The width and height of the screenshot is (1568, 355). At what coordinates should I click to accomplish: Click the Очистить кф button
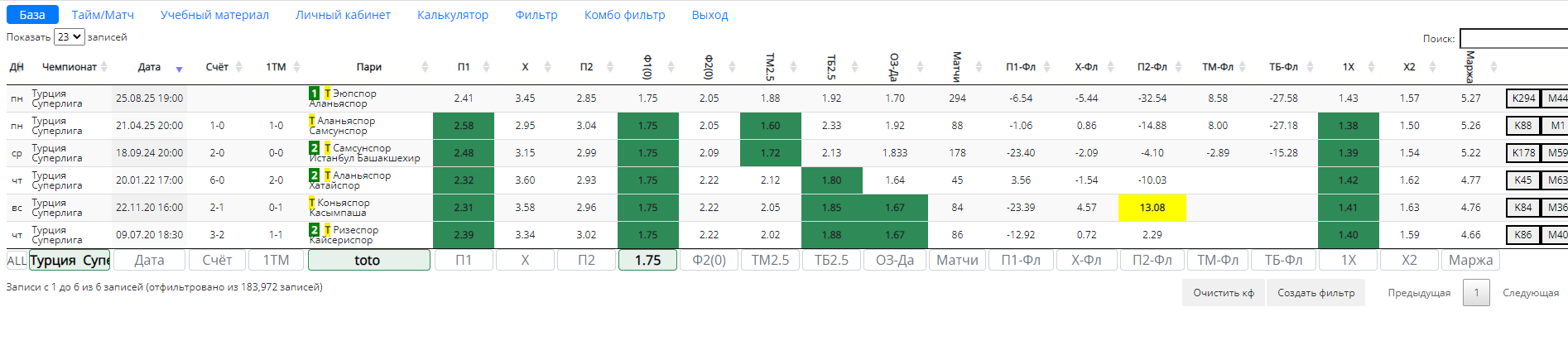(x=1224, y=293)
